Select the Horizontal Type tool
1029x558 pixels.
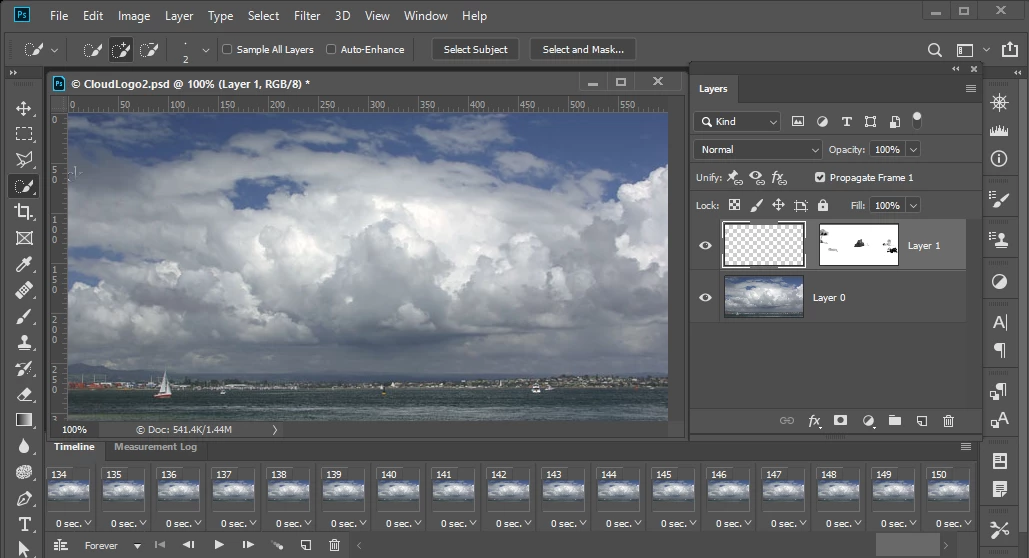tap(24, 524)
